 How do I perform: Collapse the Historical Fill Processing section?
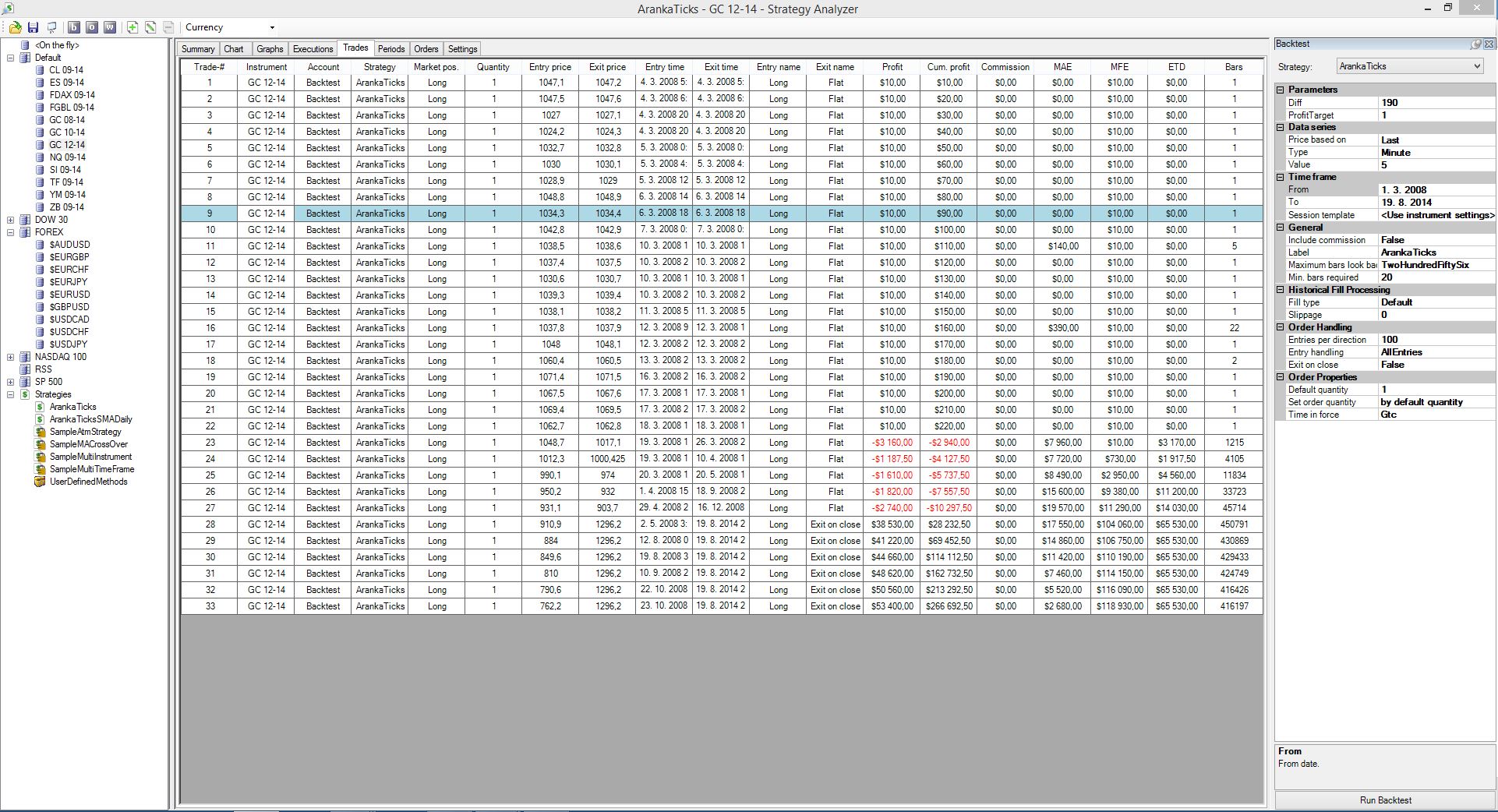[1281, 290]
